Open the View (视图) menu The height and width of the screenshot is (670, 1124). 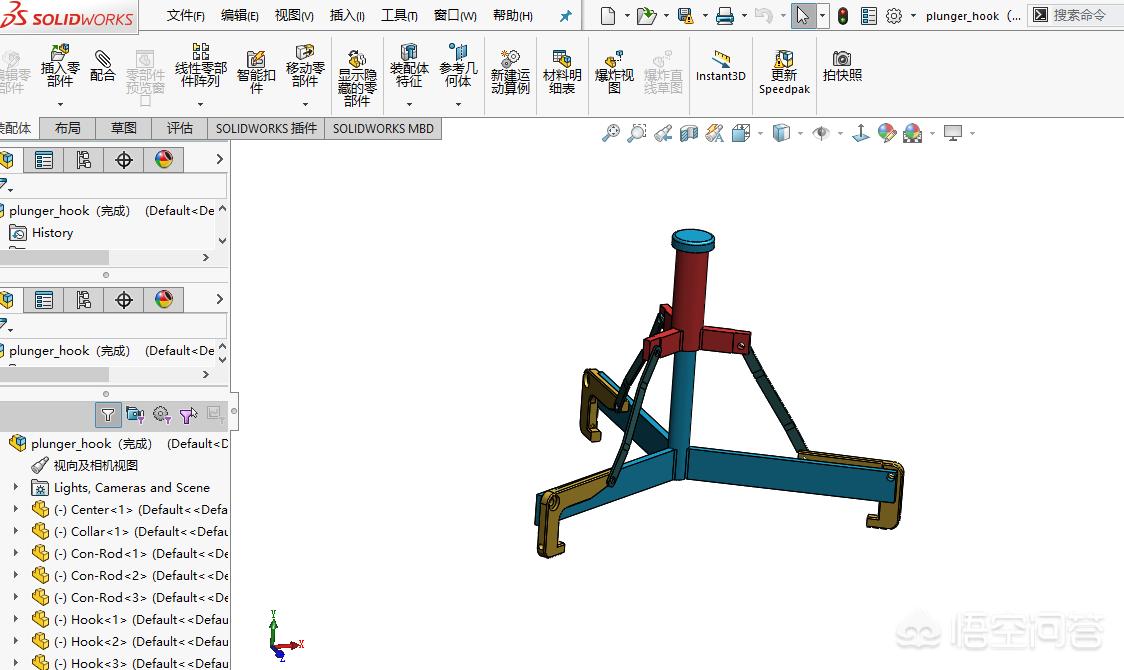click(x=294, y=16)
